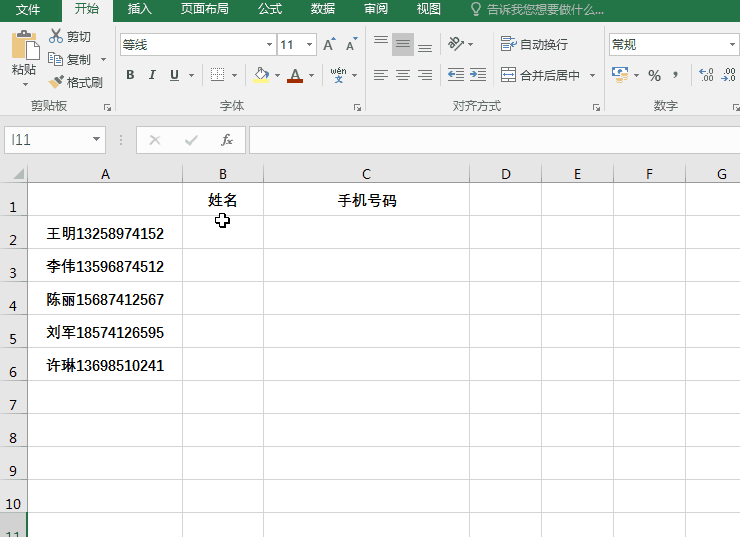This screenshot has height=537, width=740.
Task: Open the font name dropdown (等线)
Action: tap(269, 45)
